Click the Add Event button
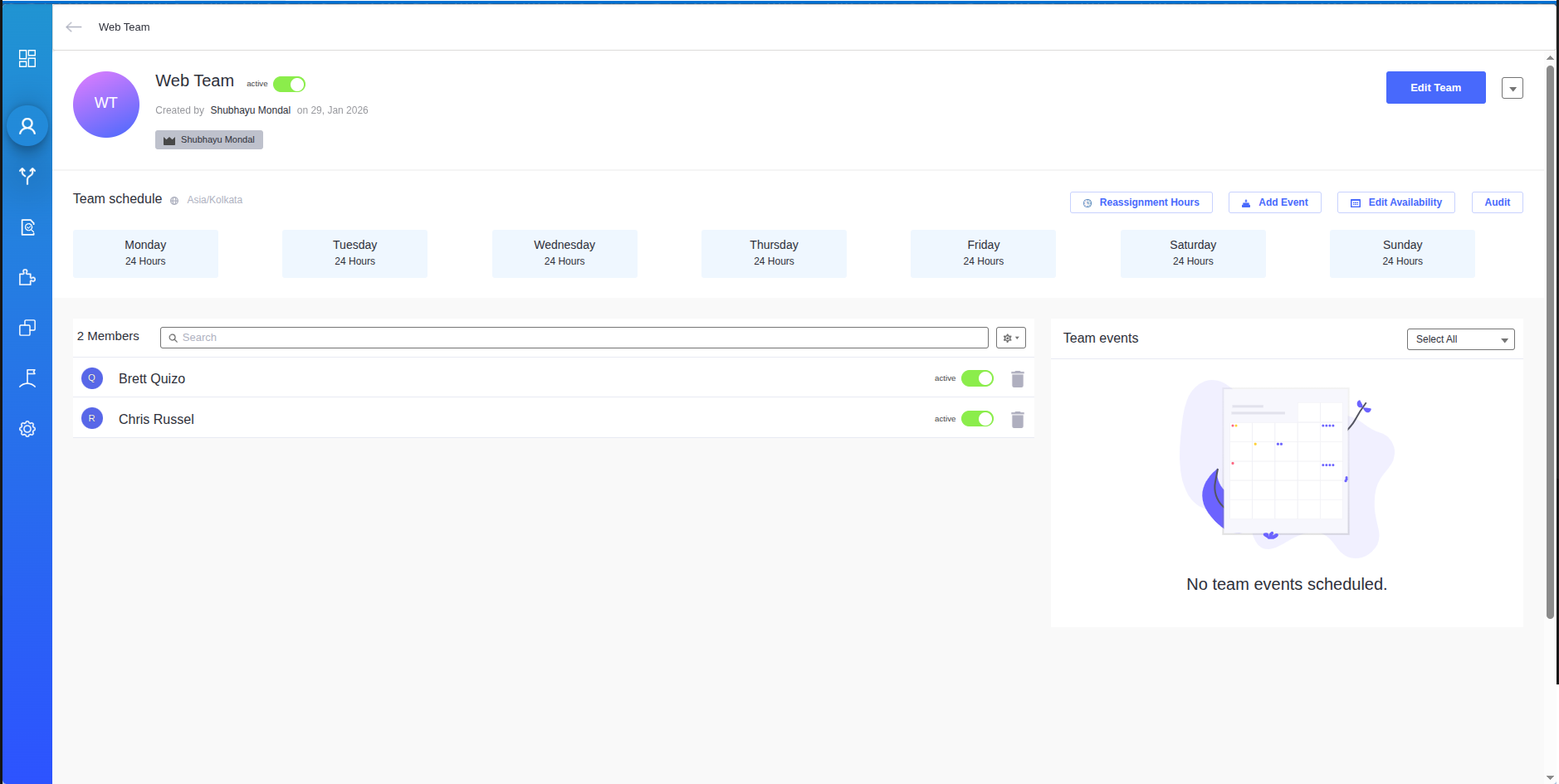1559x784 pixels. coord(1274,202)
